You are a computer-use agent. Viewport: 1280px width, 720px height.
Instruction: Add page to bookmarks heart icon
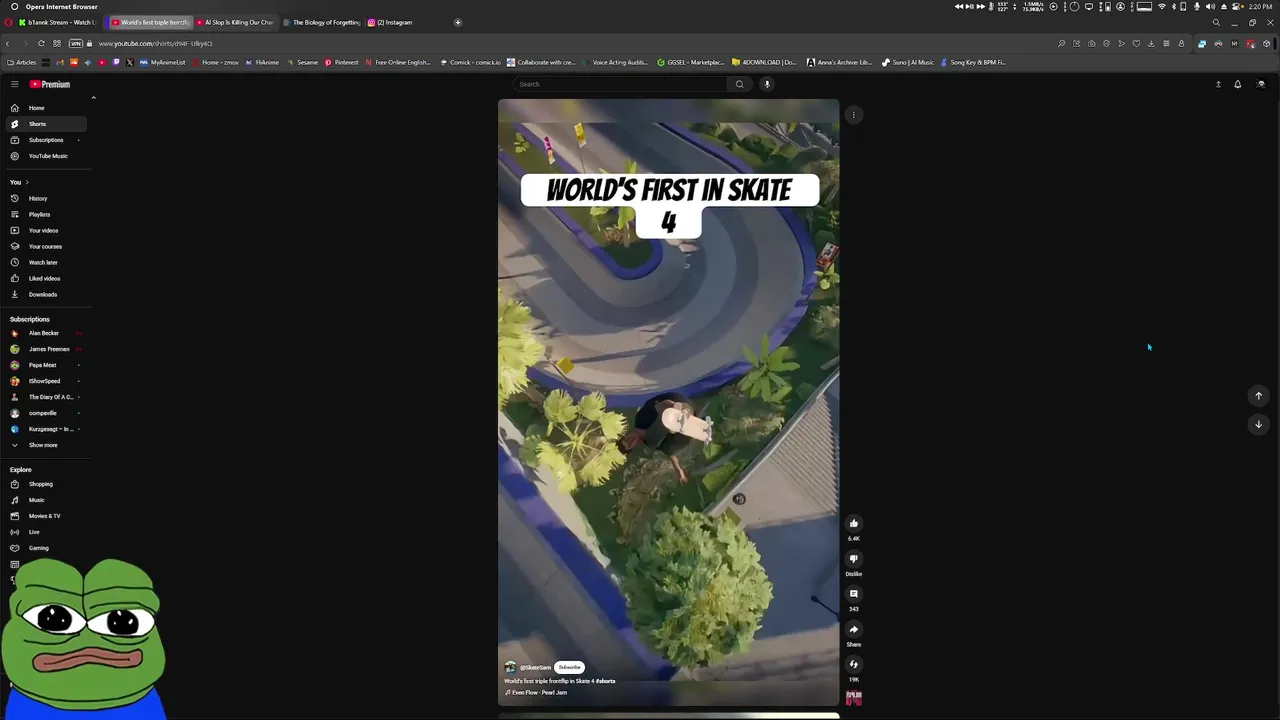tap(1136, 43)
